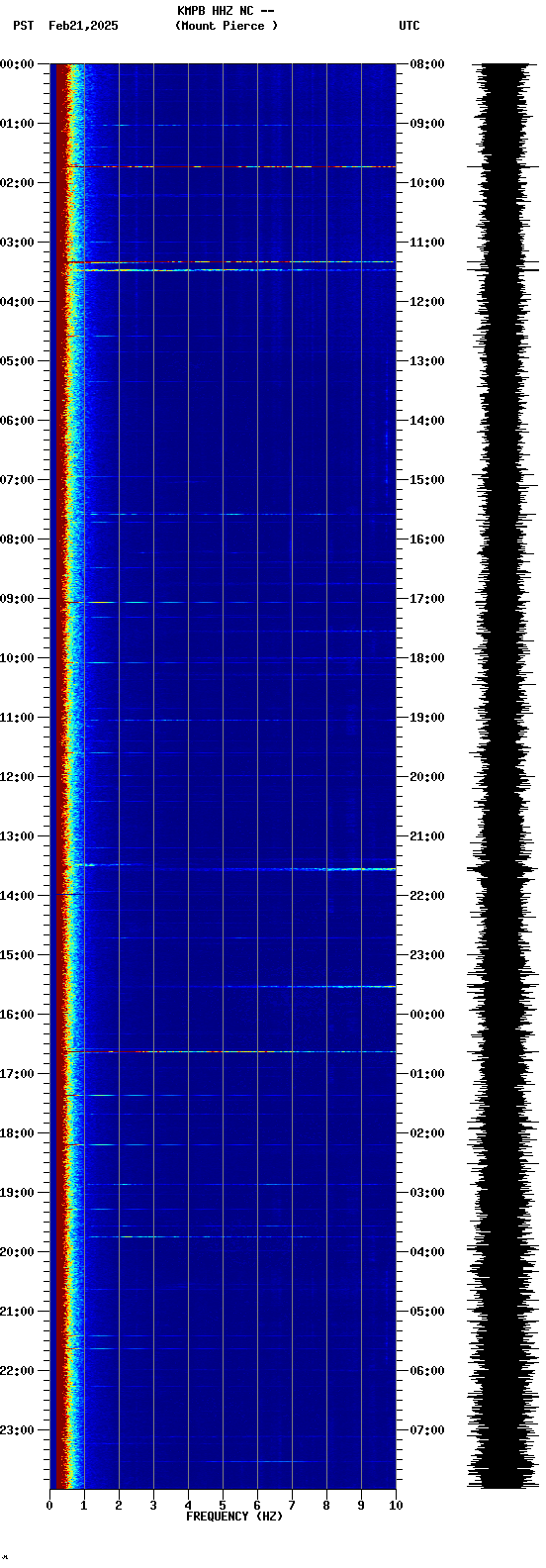
Task: Click the 02:00 UTC label on right axis
Action: [427, 1133]
